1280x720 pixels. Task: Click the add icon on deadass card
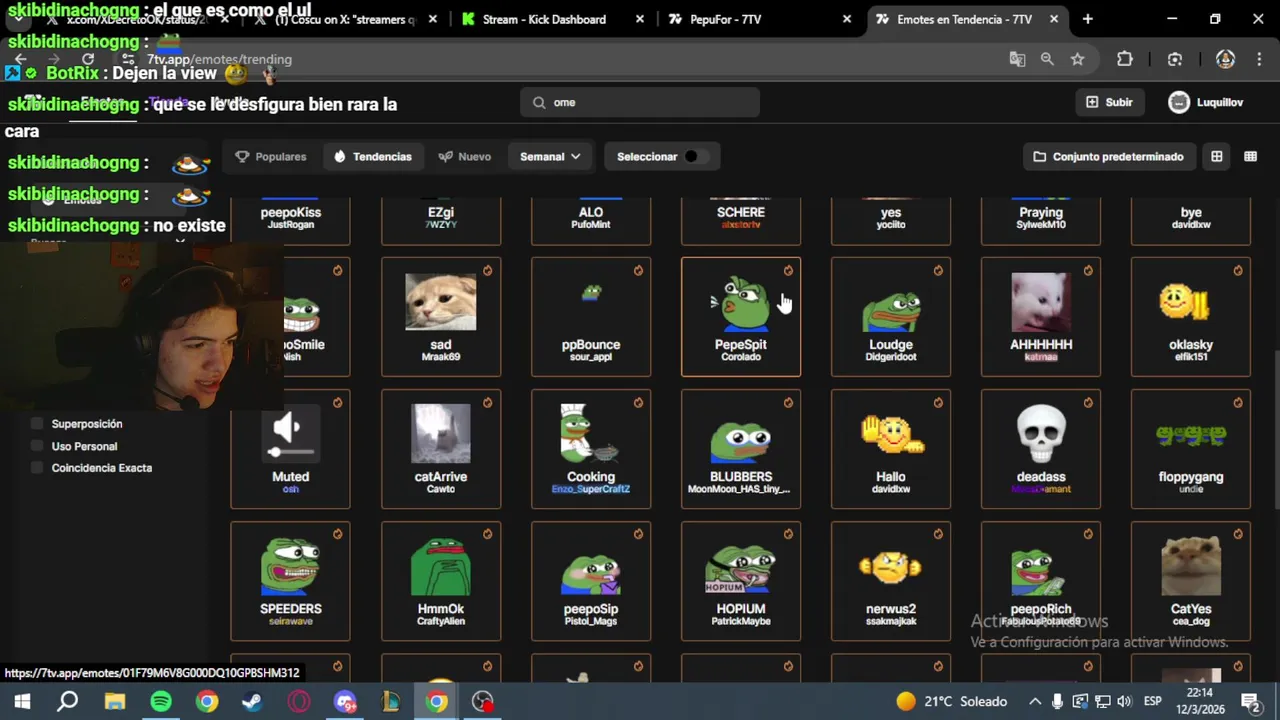[x=1088, y=402]
